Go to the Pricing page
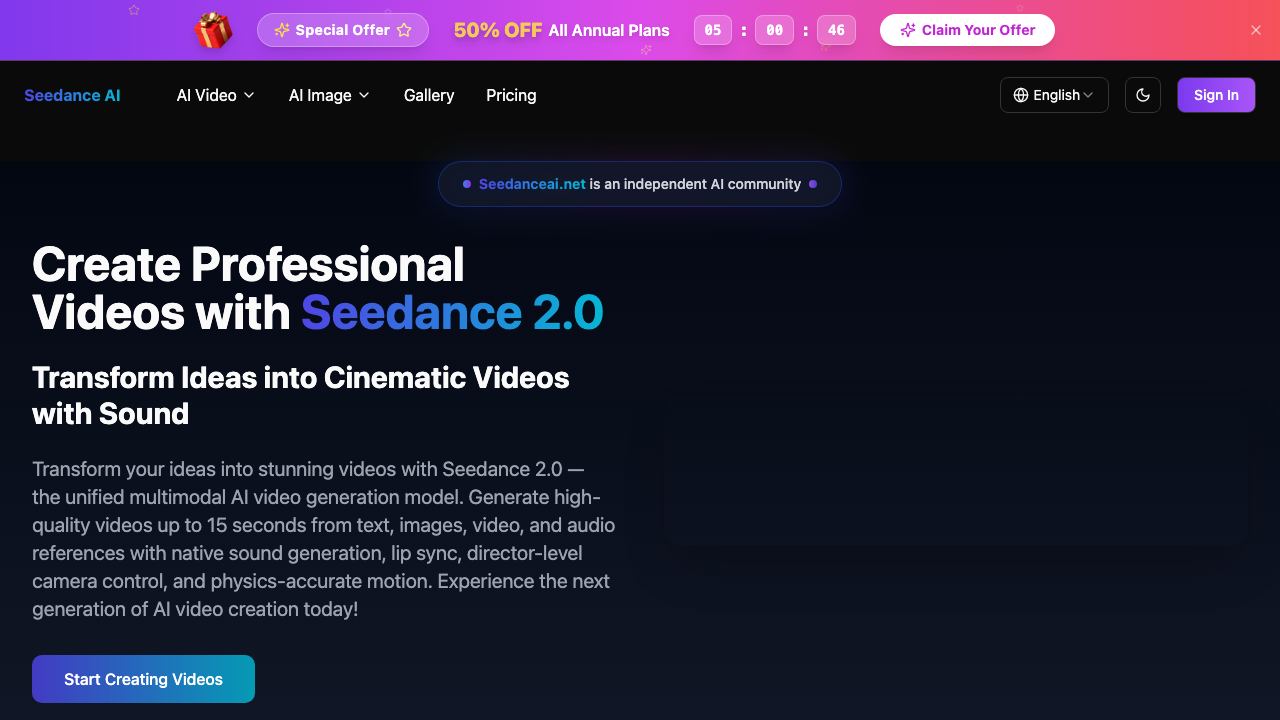The height and width of the screenshot is (720, 1280). coord(511,95)
